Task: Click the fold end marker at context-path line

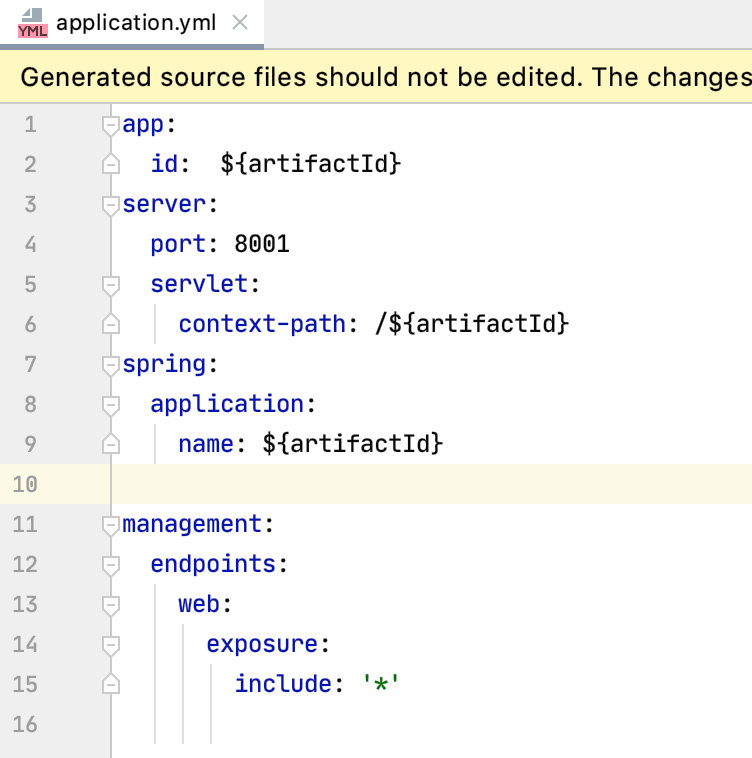Action: pyautogui.click(x=111, y=325)
